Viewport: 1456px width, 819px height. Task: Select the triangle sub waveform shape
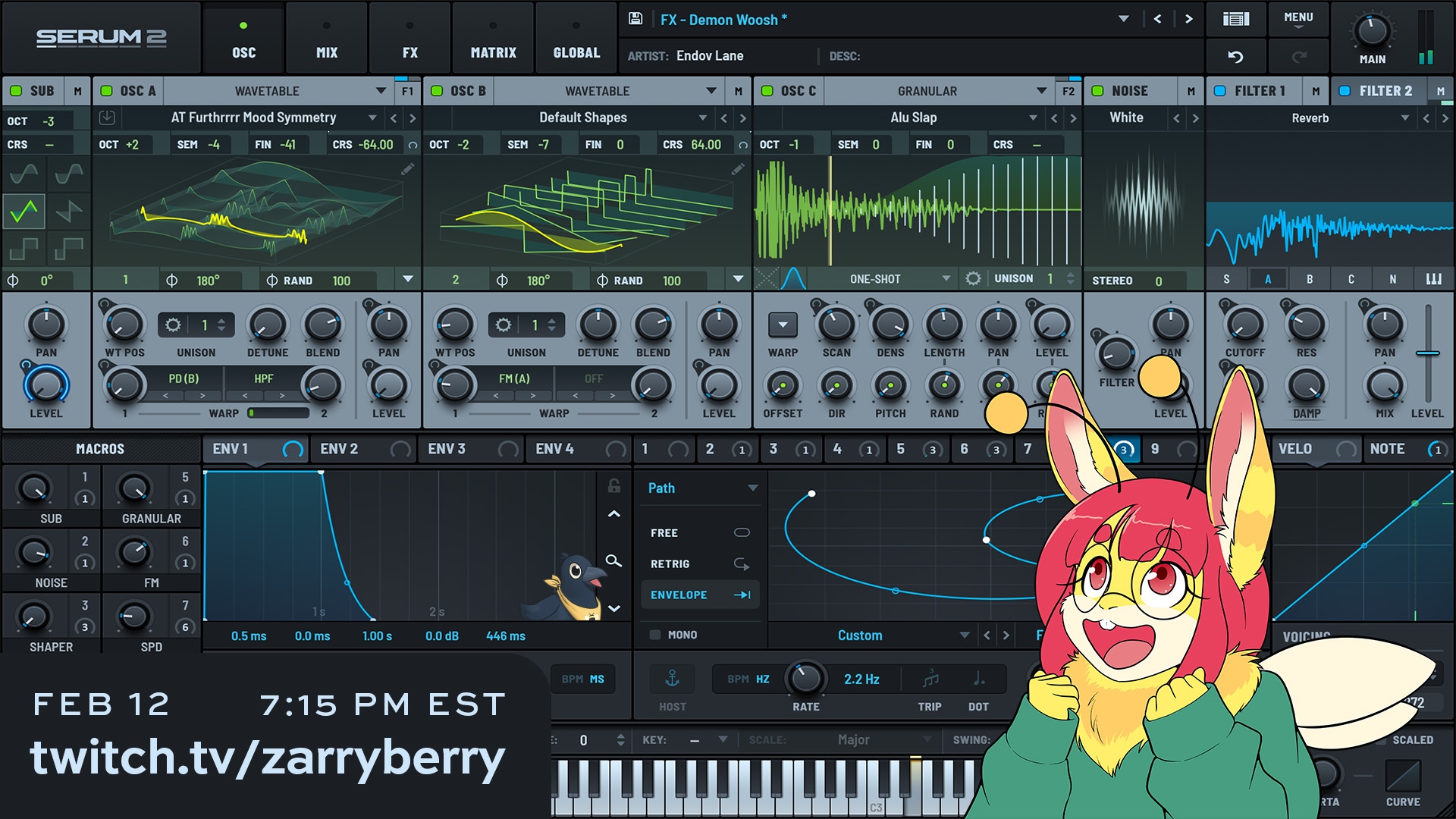24,211
